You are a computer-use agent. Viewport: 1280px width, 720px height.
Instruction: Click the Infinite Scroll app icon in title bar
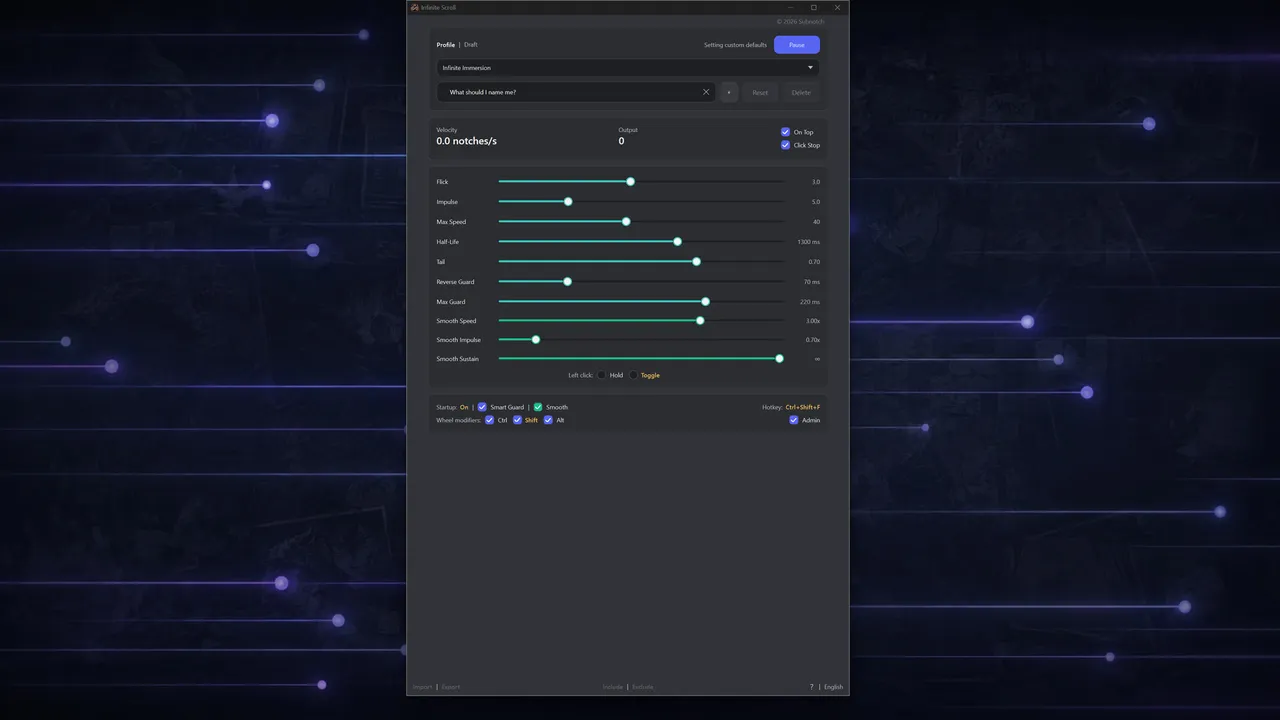pyautogui.click(x=414, y=7)
